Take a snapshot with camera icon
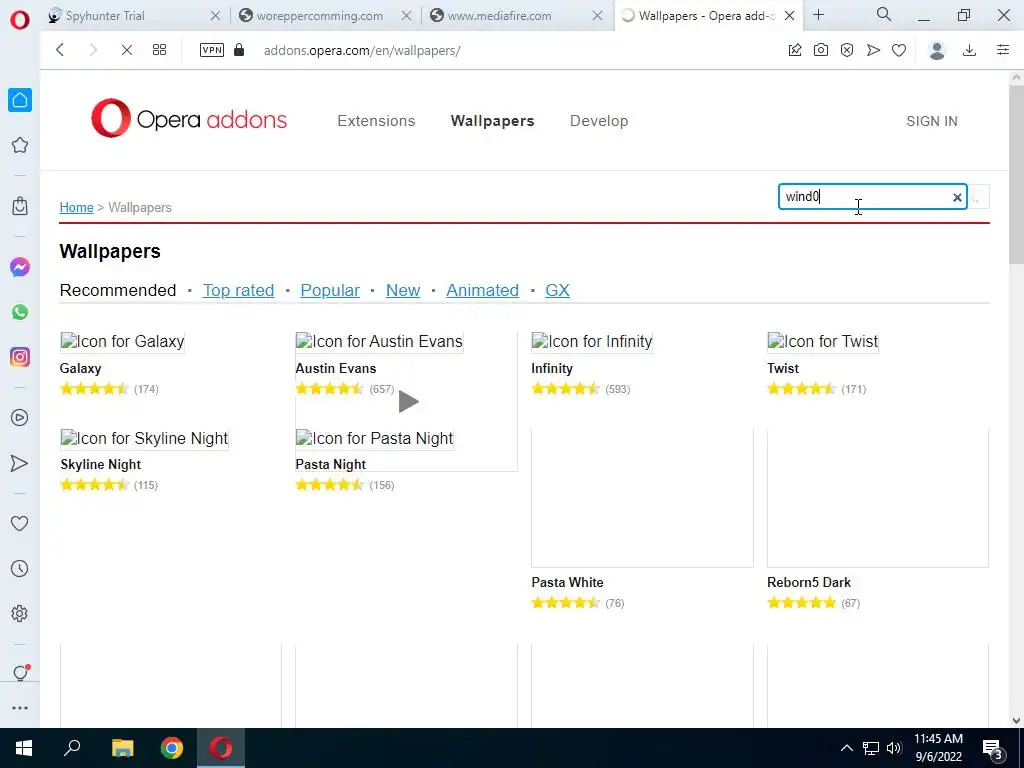This screenshot has height=768, width=1024. (821, 50)
